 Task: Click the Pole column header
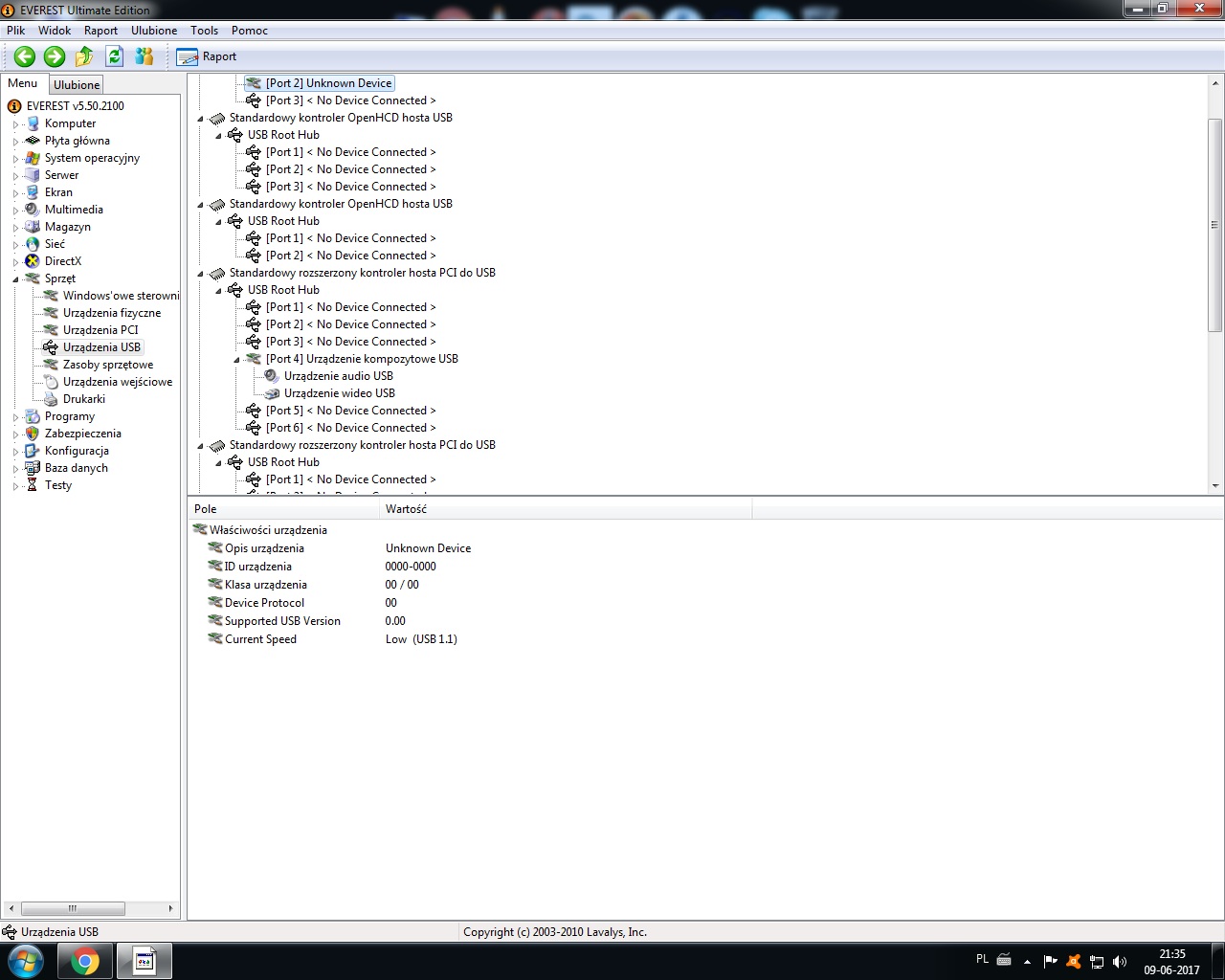(x=284, y=509)
